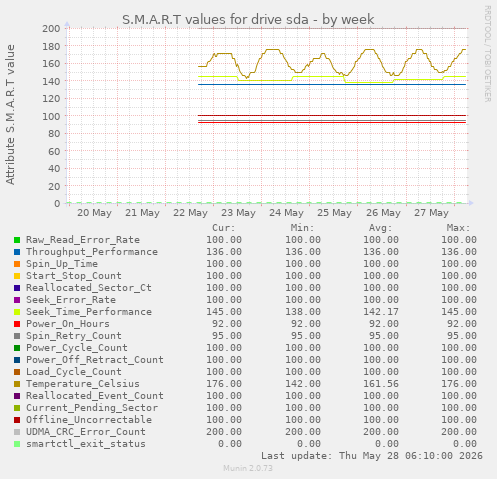Click the Cur: column header
The image size is (497, 479).
click(224, 228)
